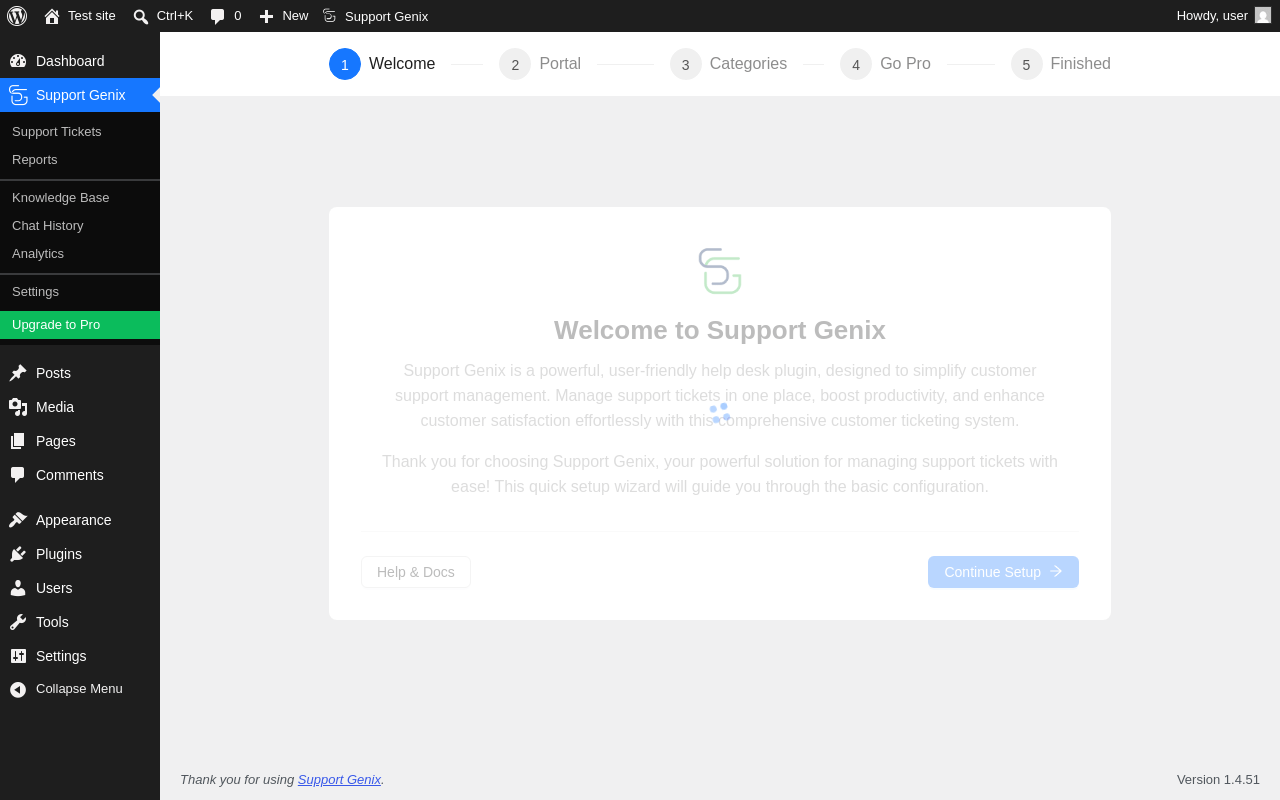Open the Howdy, user account menu

point(1223,16)
